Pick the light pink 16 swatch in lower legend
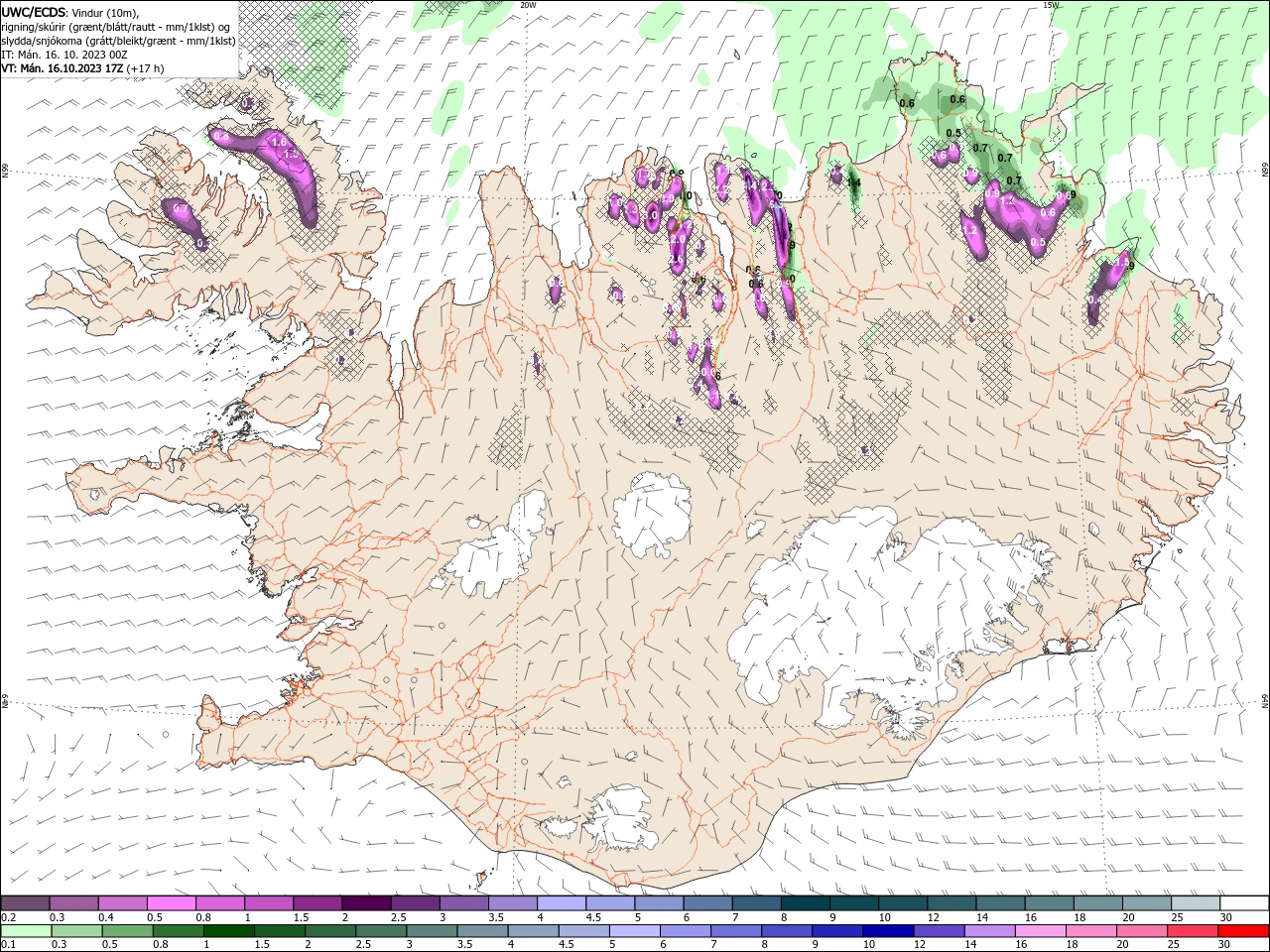The image size is (1270, 952). 1041,931
